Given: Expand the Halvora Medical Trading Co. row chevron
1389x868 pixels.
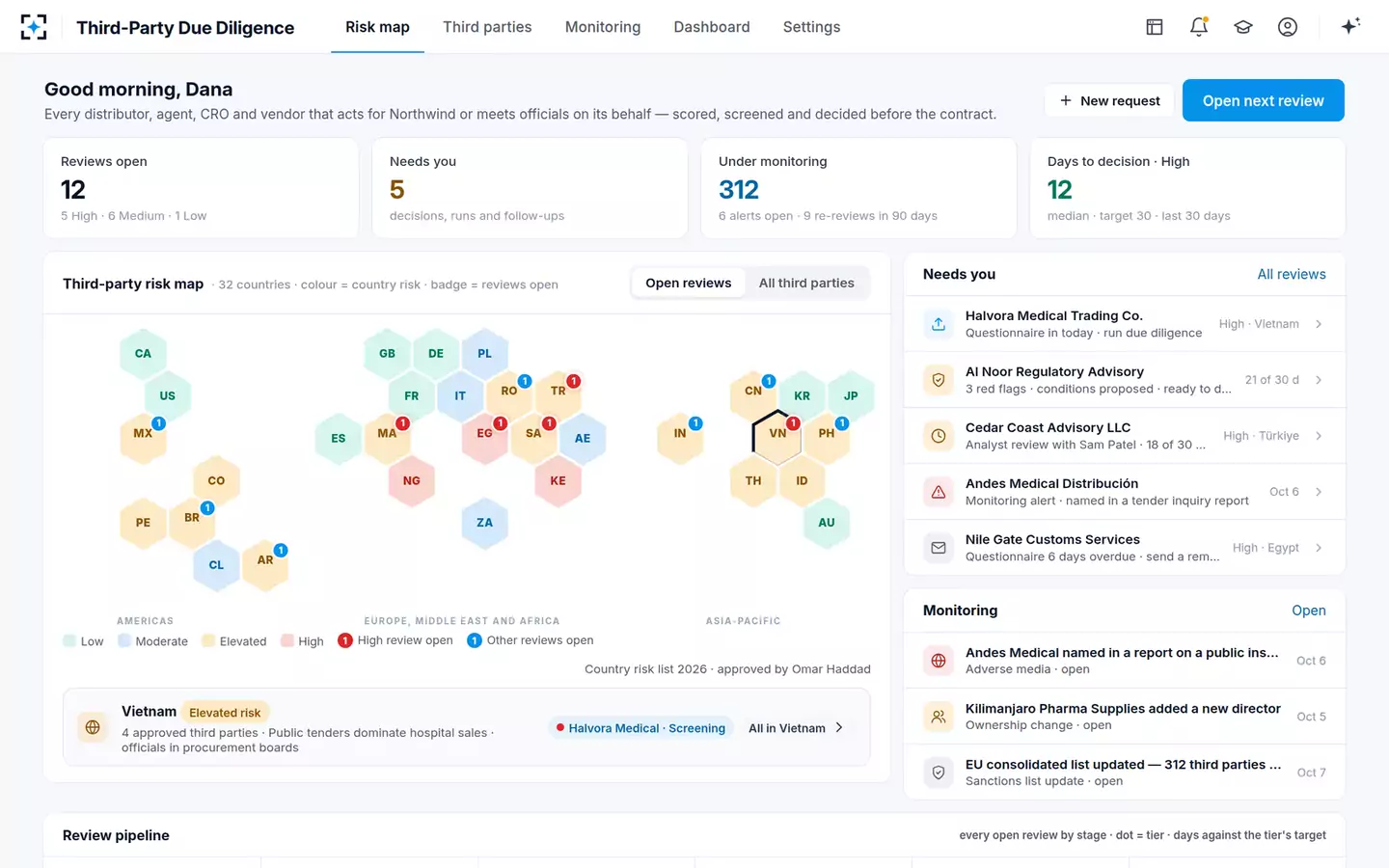Looking at the screenshot, I should [1319, 324].
